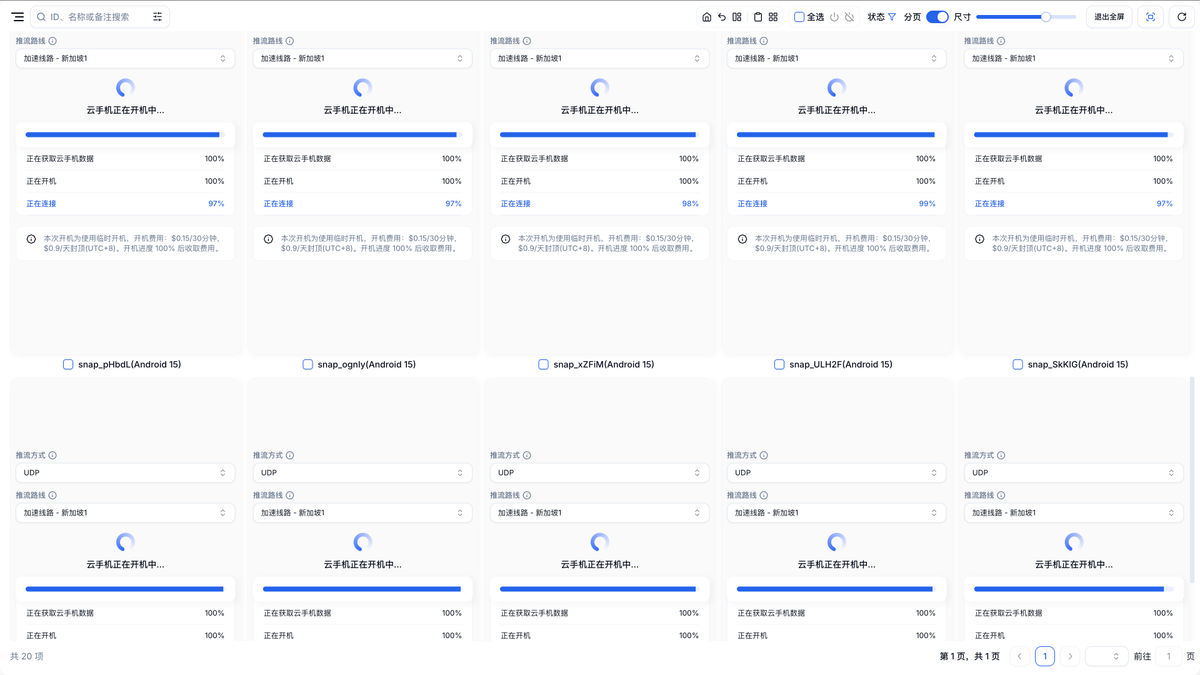Click the four-squares grid icon in toolbar
The height and width of the screenshot is (675, 1200).
coord(773,17)
